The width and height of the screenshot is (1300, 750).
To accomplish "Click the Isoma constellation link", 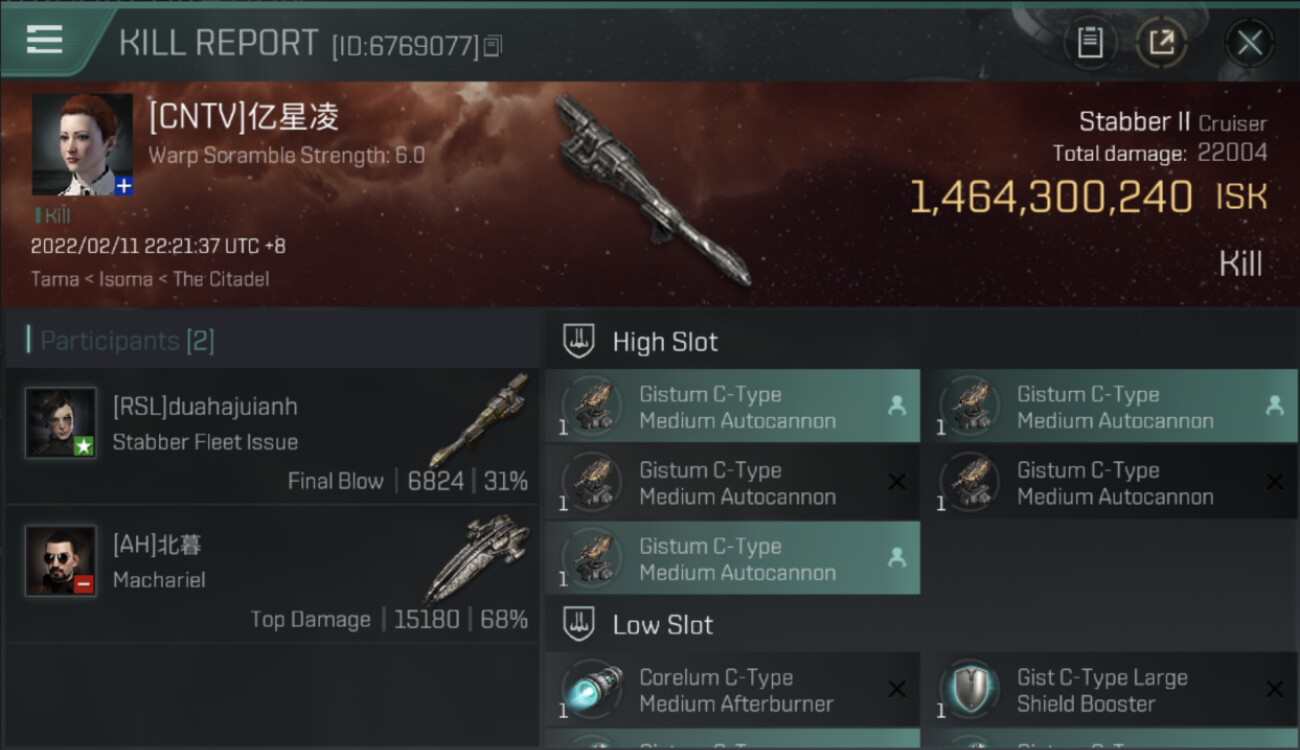I will (x=126, y=279).
